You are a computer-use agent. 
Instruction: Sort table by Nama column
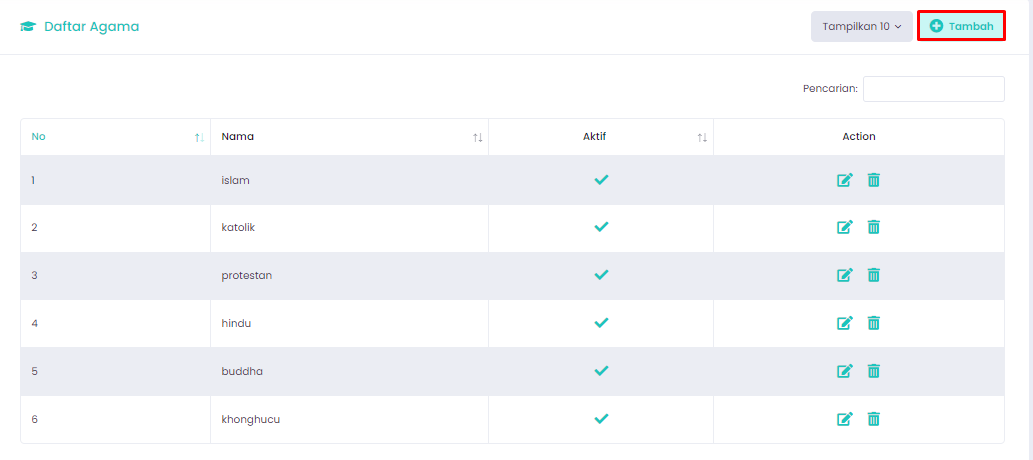pyautogui.click(x=350, y=137)
